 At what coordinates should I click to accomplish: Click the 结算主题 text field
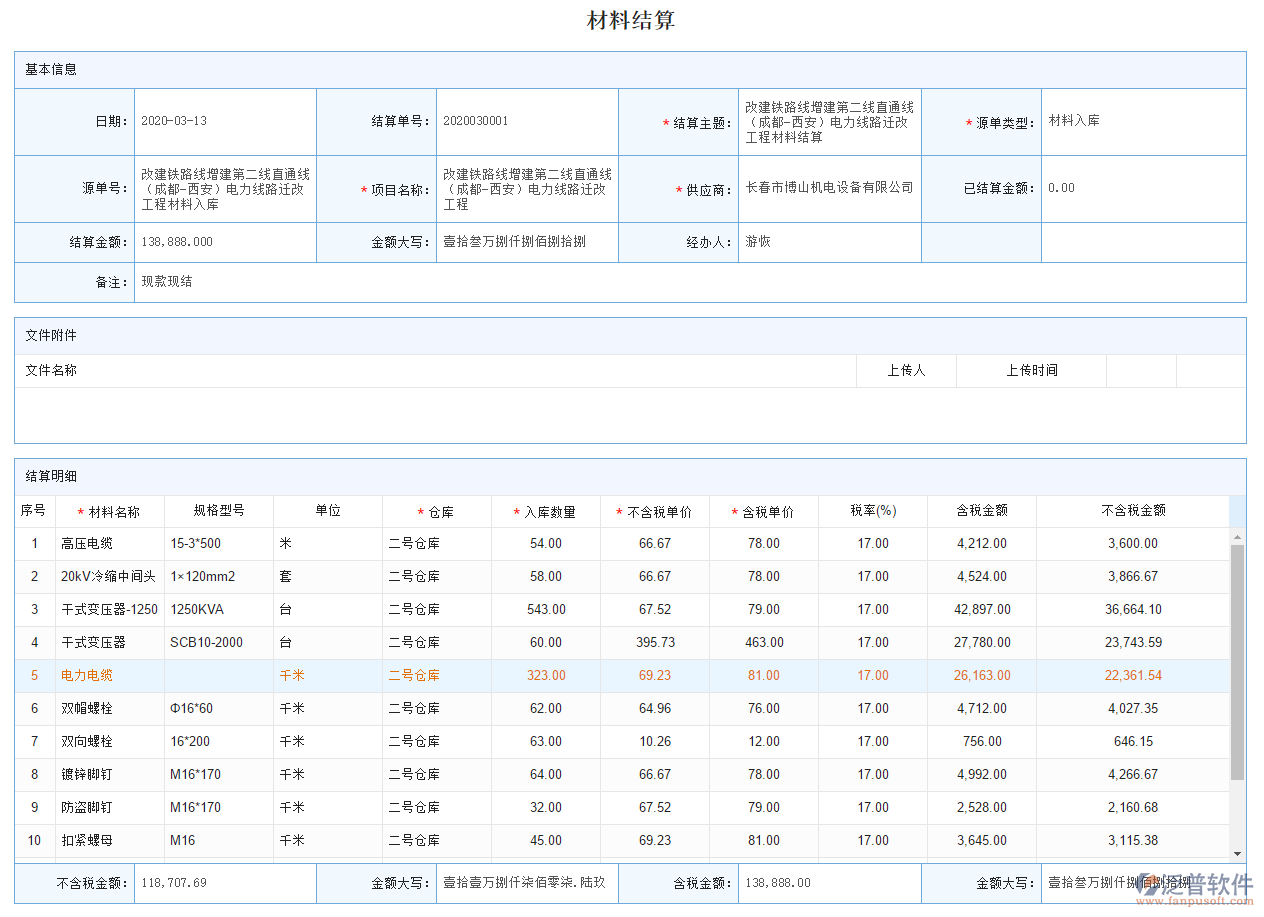829,122
